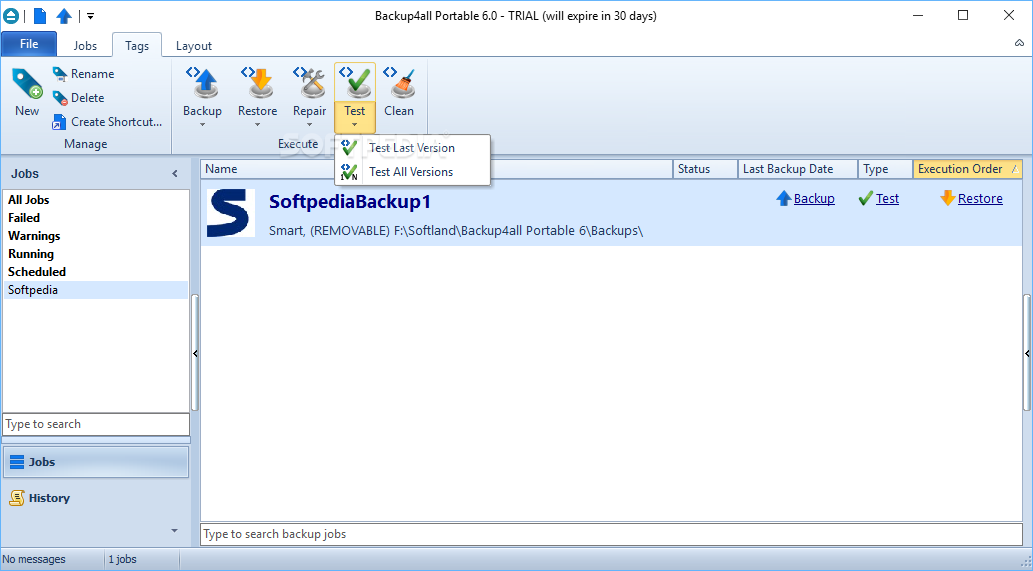
Task: Collapse the Jobs panel with its chevron
Action: coord(175,174)
